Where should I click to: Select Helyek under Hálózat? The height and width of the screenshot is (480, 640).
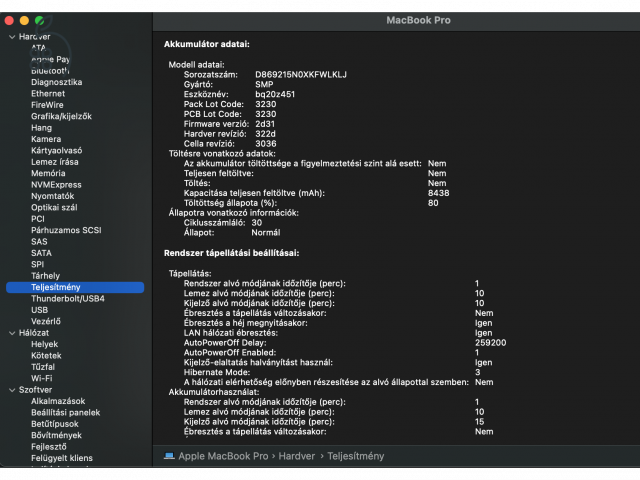coord(44,344)
